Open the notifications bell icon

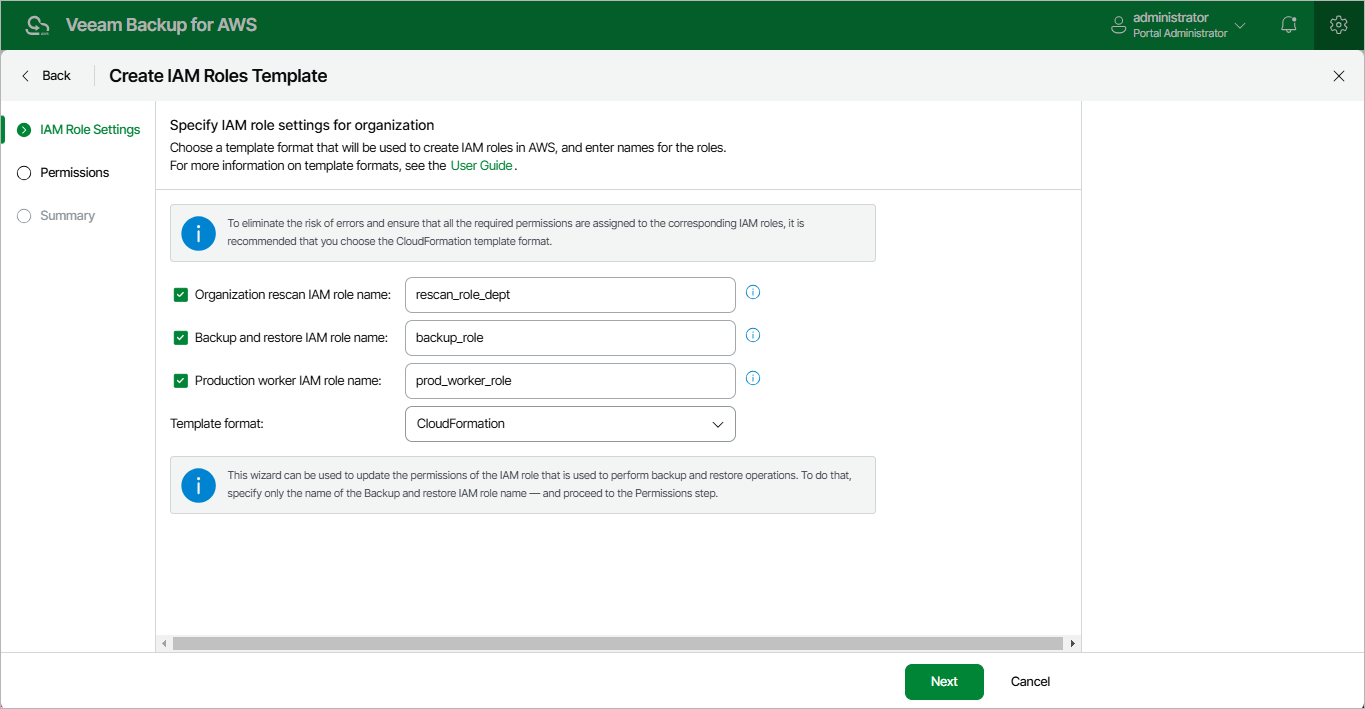pos(1289,25)
